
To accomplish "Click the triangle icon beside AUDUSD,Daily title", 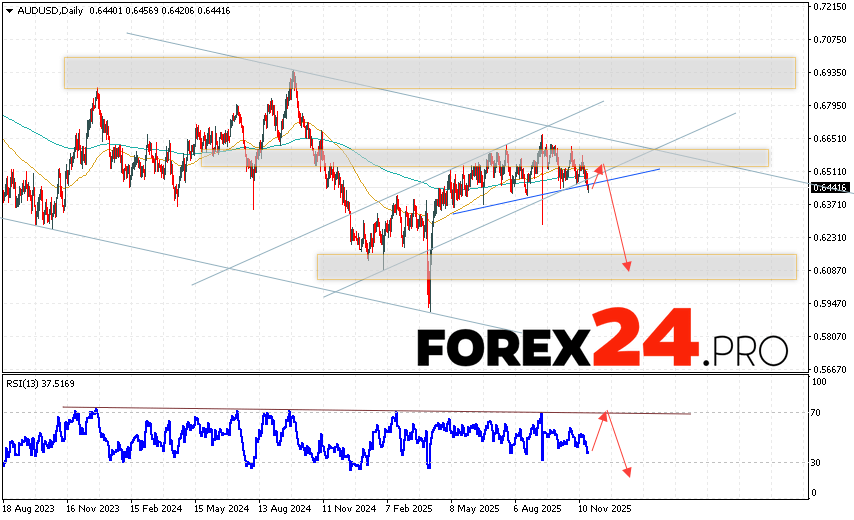I will click(x=9, y=9).
